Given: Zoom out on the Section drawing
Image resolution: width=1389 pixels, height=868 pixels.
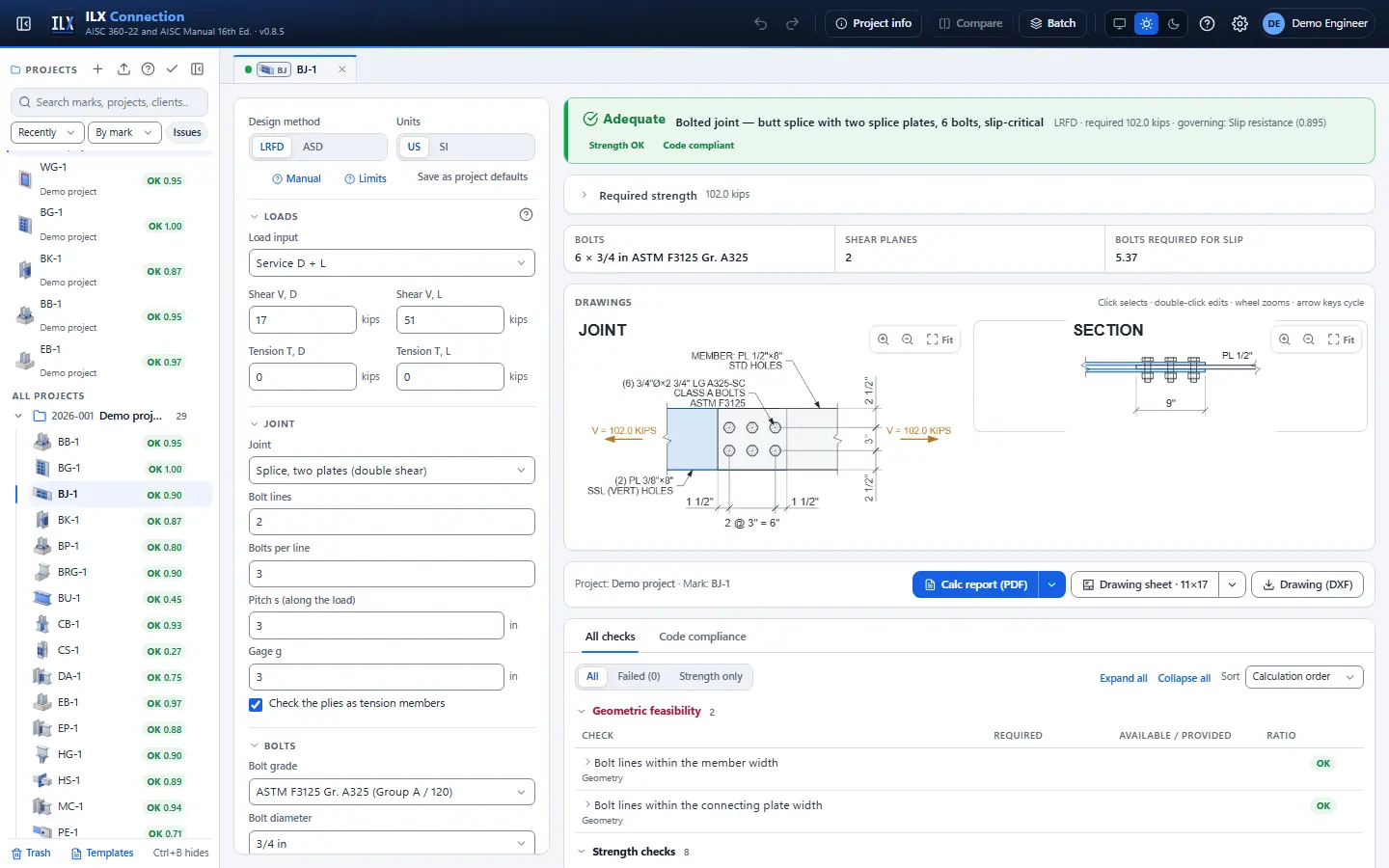Looking at the screenshot, I should (1309, 339).
